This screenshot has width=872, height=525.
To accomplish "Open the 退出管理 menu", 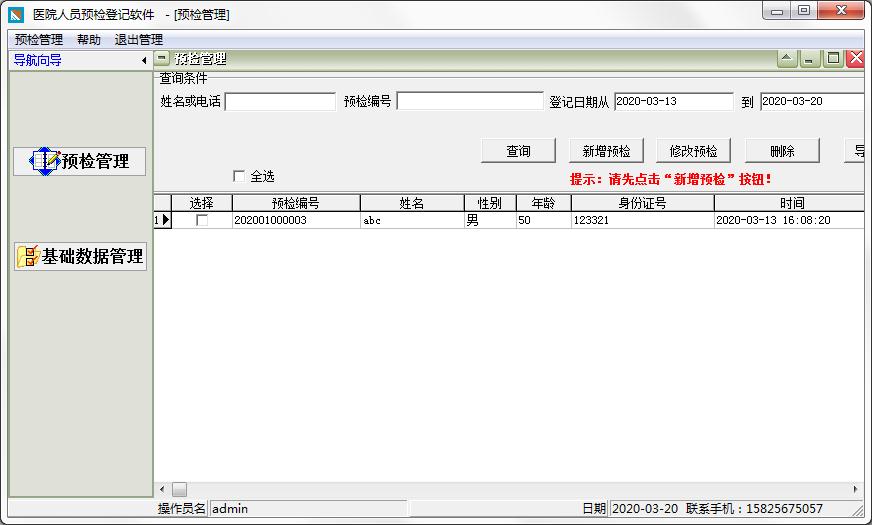I will click(138, 39).
